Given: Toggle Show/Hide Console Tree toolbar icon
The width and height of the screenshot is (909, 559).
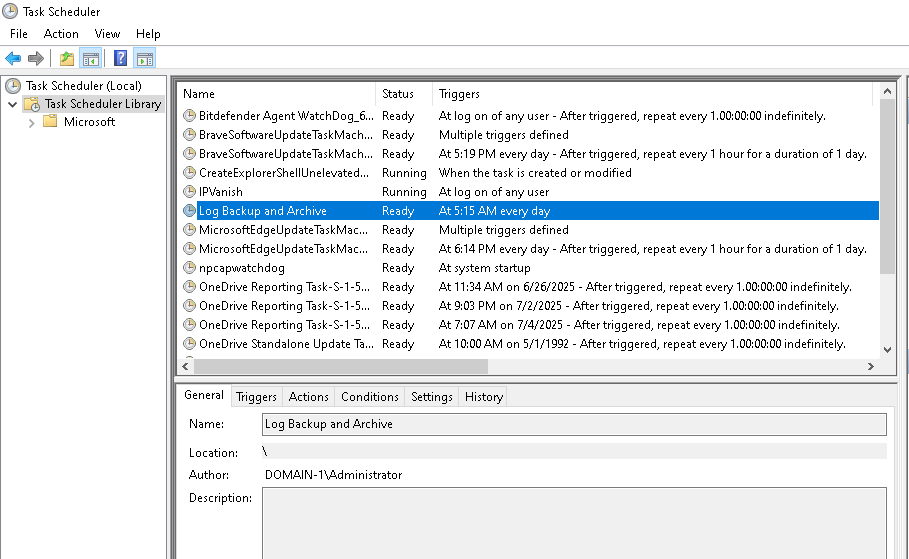Looking at the screenshot, I should [x=91, y=58].
